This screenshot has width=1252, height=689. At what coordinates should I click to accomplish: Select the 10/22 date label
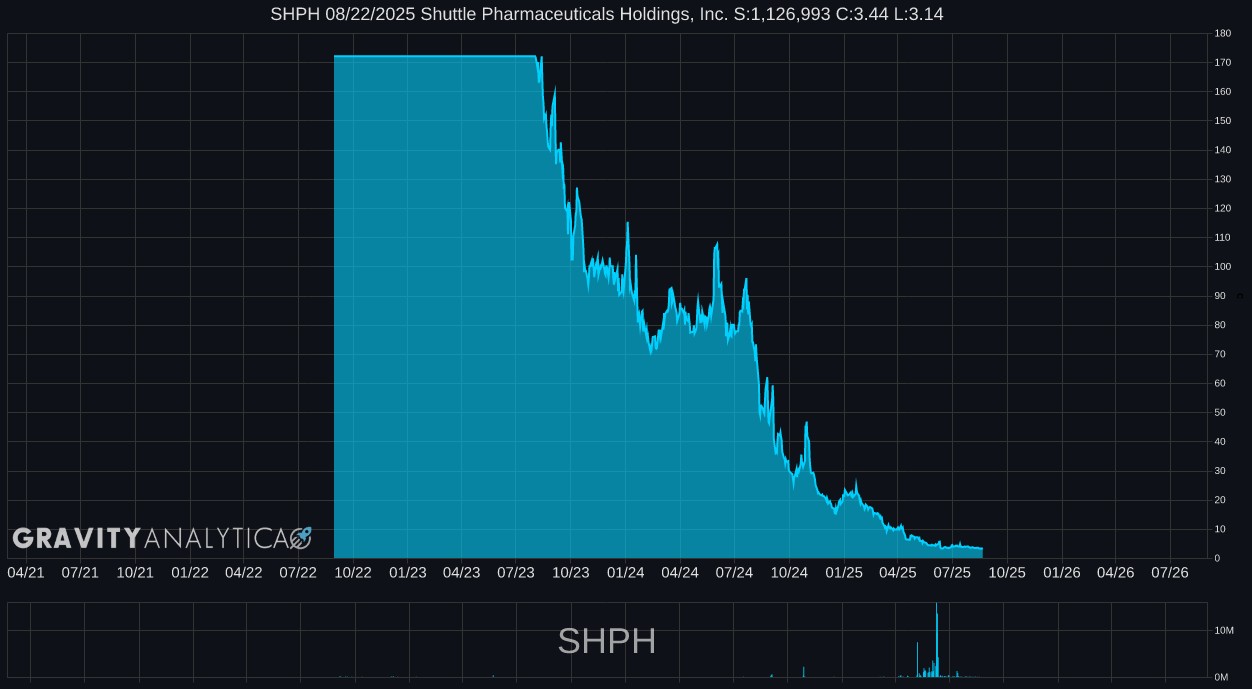coord(353,572)
